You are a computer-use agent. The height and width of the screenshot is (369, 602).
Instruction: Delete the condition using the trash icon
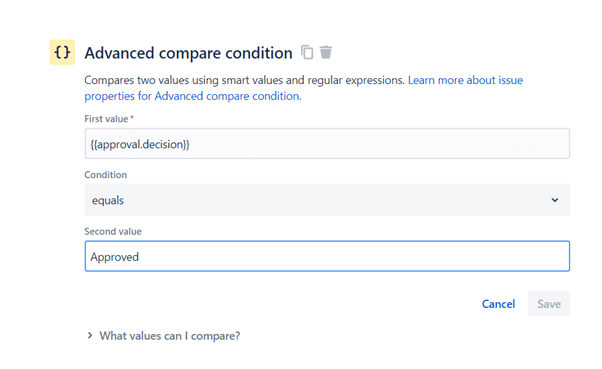(326, 52)
